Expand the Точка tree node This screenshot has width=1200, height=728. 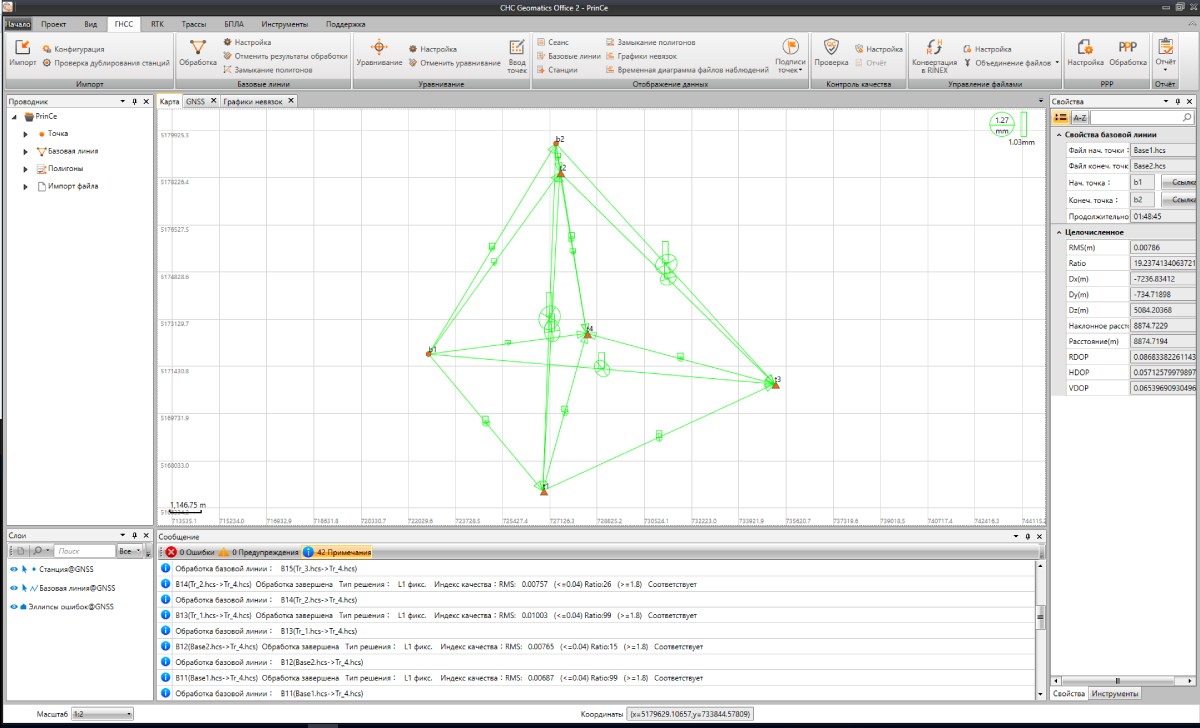coord(26,133)
